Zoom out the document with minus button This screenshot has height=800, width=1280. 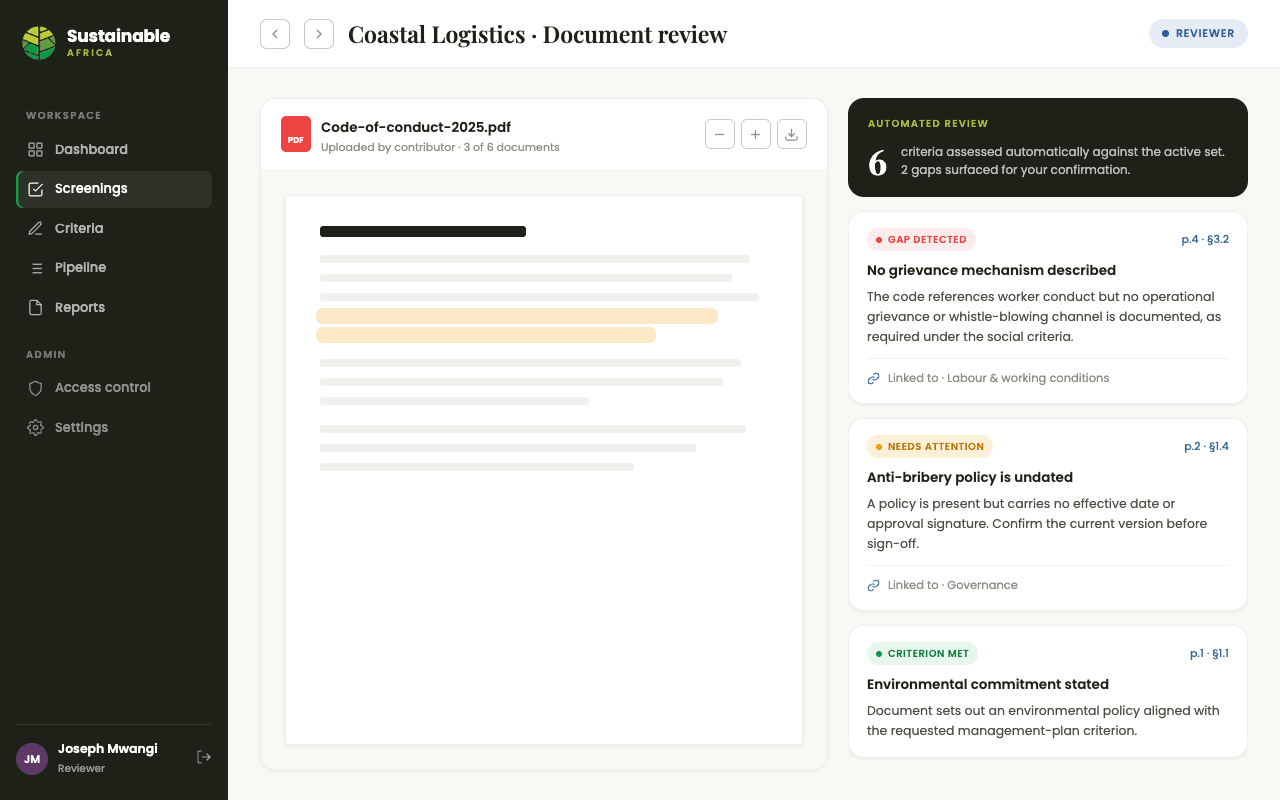720,134
